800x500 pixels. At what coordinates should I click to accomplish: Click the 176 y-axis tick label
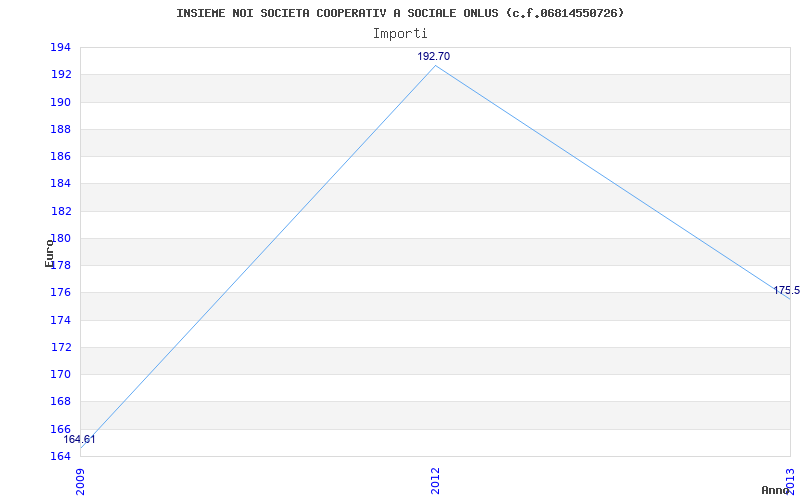pyautogui.click(x=60, y=293)
